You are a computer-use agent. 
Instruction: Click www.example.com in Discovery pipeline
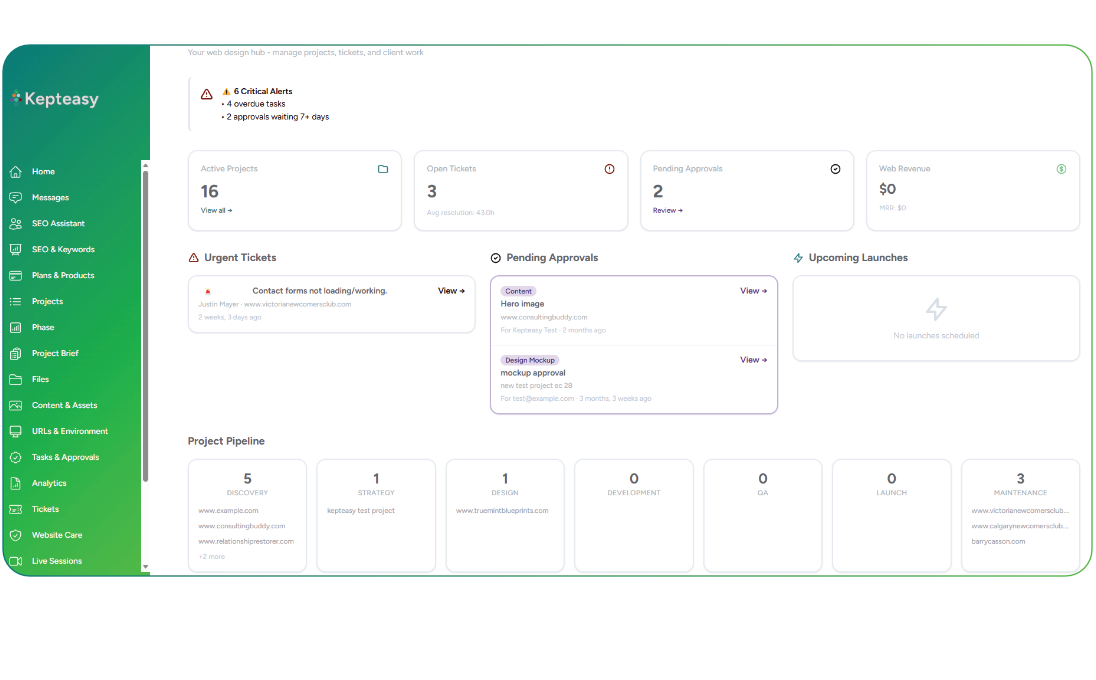point(229,511)
